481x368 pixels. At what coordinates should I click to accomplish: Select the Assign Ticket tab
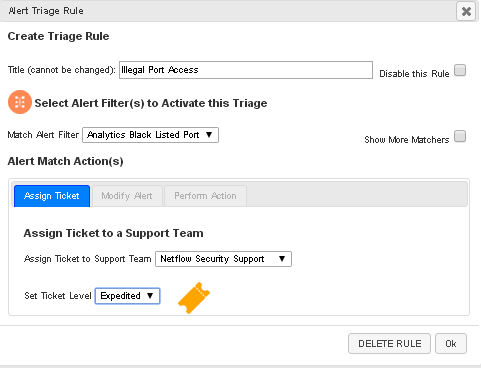coord(52,196)
